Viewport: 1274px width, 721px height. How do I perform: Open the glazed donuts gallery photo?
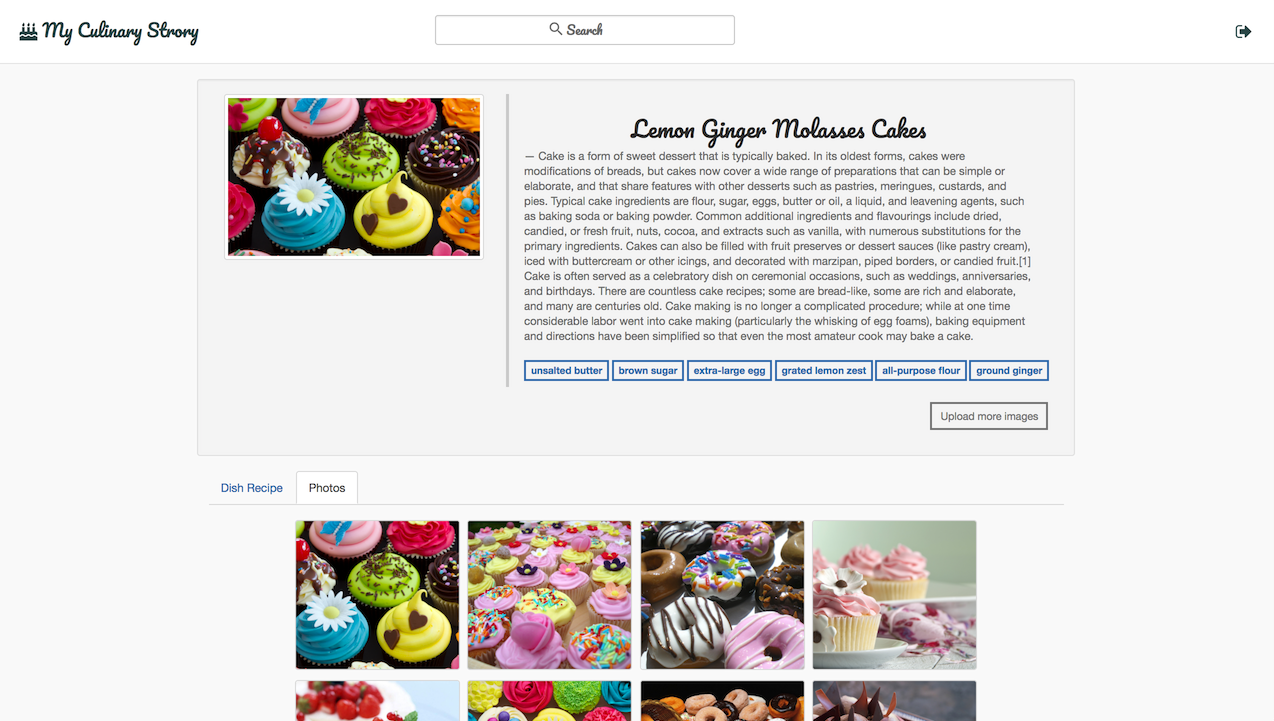pyautogui.click(x=722, y=595)
